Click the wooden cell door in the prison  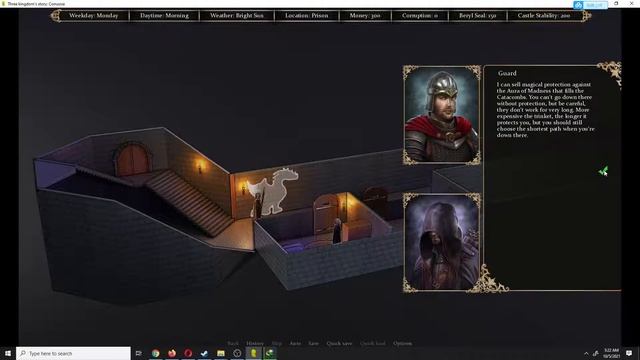click(x=325, y=214)
